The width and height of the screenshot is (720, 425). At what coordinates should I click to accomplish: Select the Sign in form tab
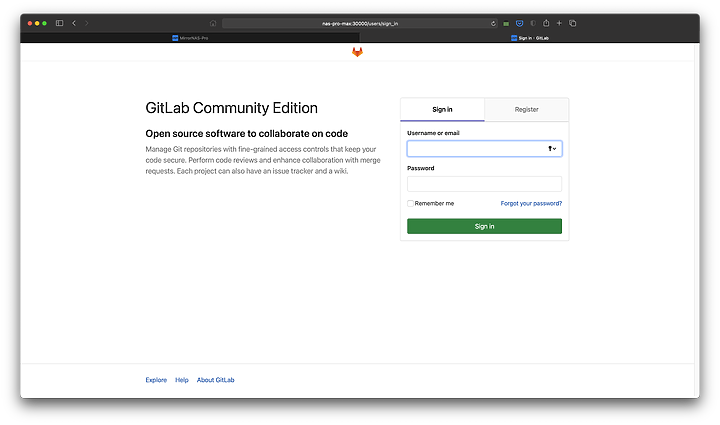click(x=442, y=109)
